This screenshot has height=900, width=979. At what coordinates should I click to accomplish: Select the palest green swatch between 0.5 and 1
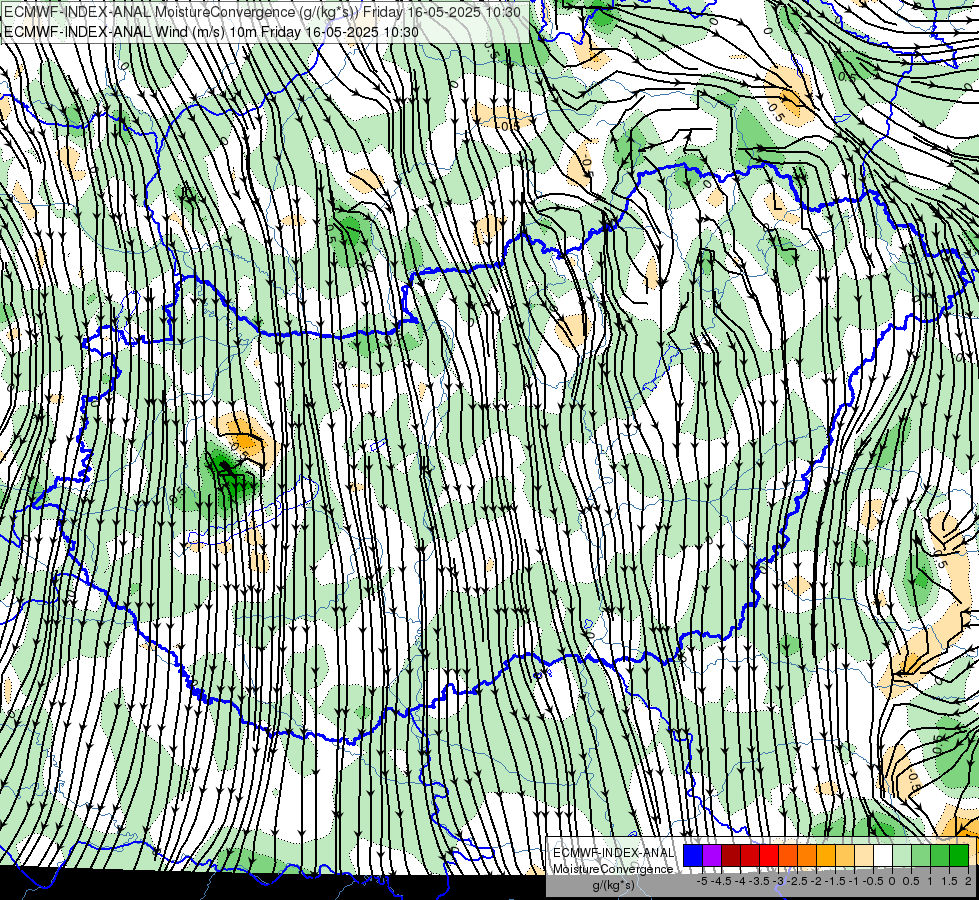point(902,855)
